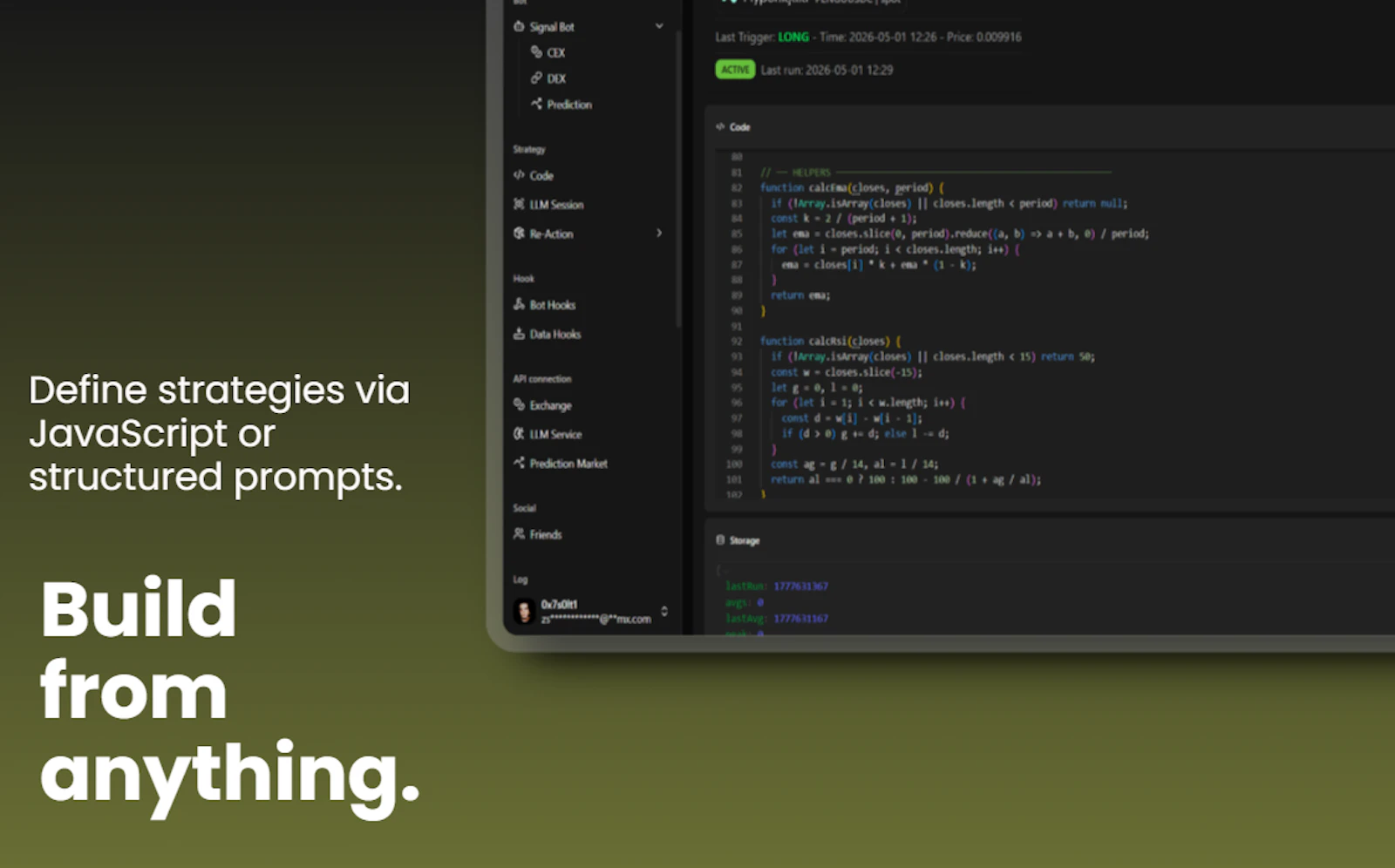Click line number 92 in code gutter

click(x=736, y=342)
